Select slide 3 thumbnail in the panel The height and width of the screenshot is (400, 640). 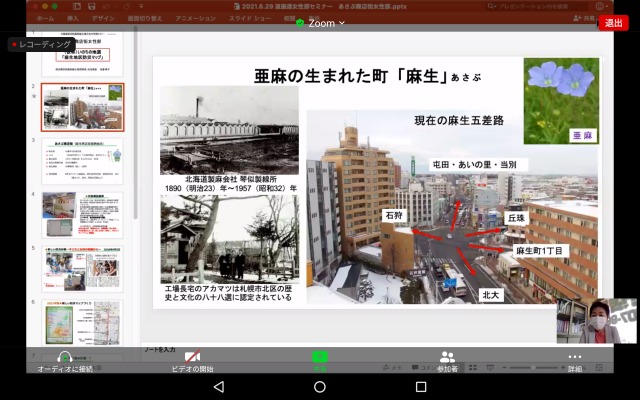pyautogui.click(x=83, y=161)
